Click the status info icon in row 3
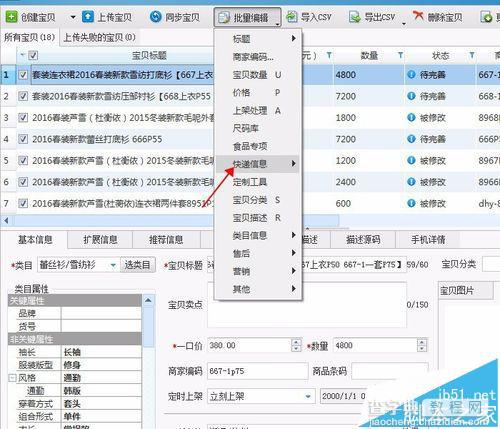The width and height of the screenshot is (500, 429). 411,117
